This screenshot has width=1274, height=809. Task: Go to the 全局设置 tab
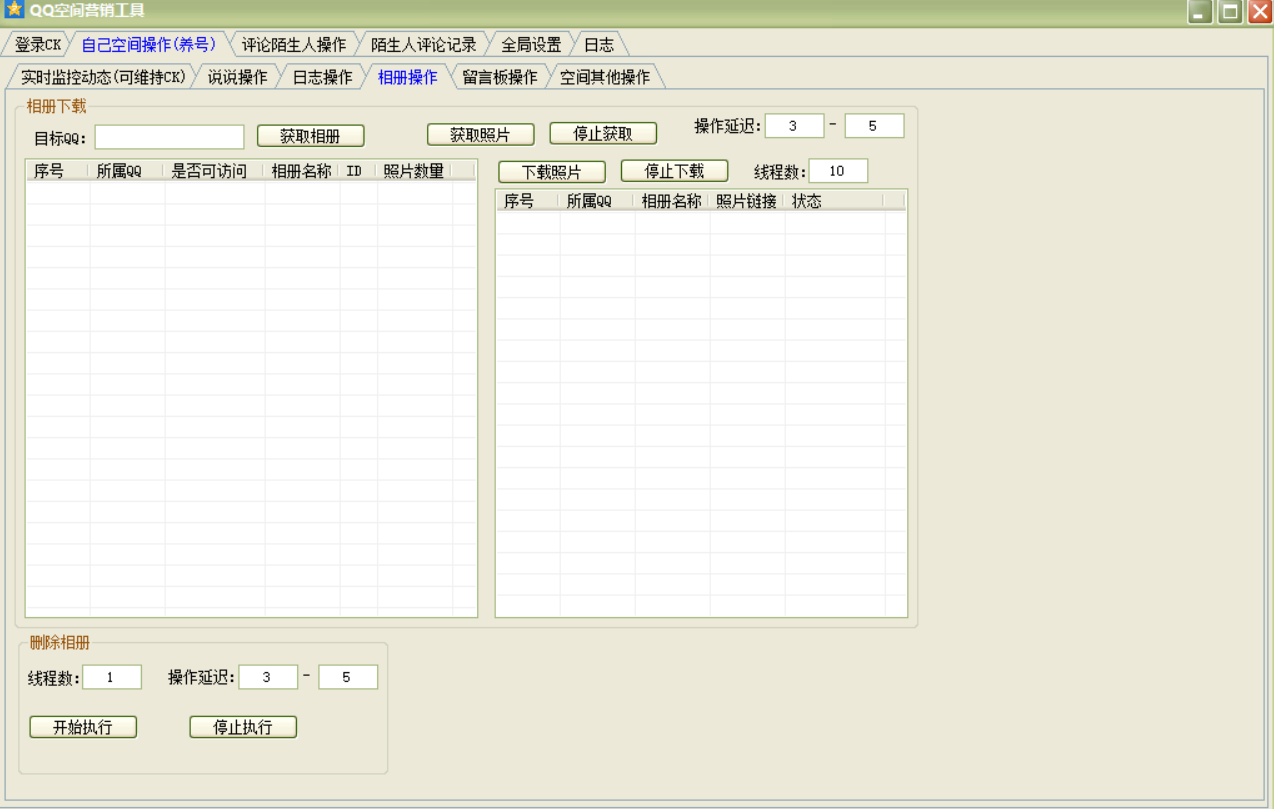[531, 44]
